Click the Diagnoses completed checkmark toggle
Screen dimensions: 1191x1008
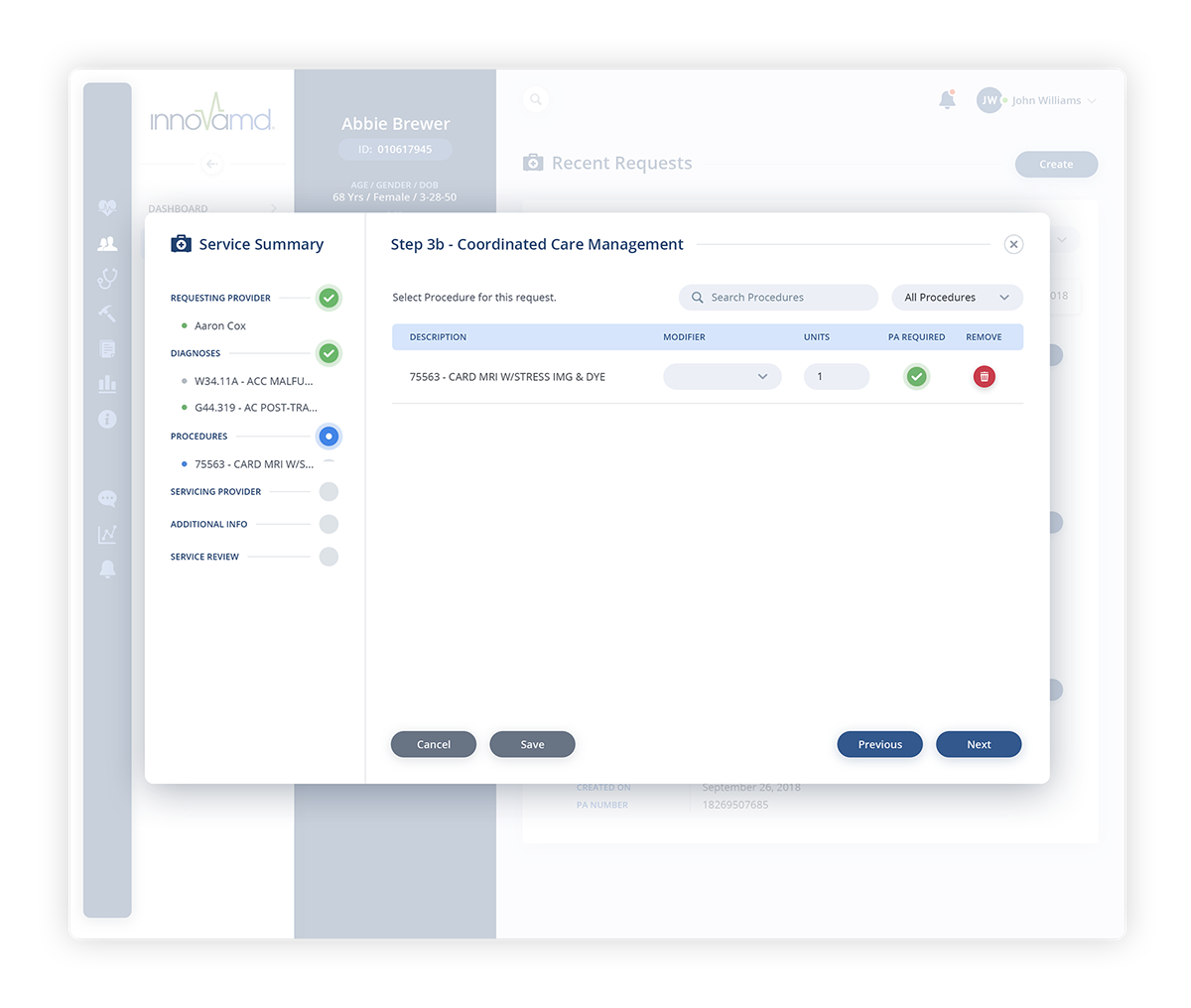(x=329, y=353)
